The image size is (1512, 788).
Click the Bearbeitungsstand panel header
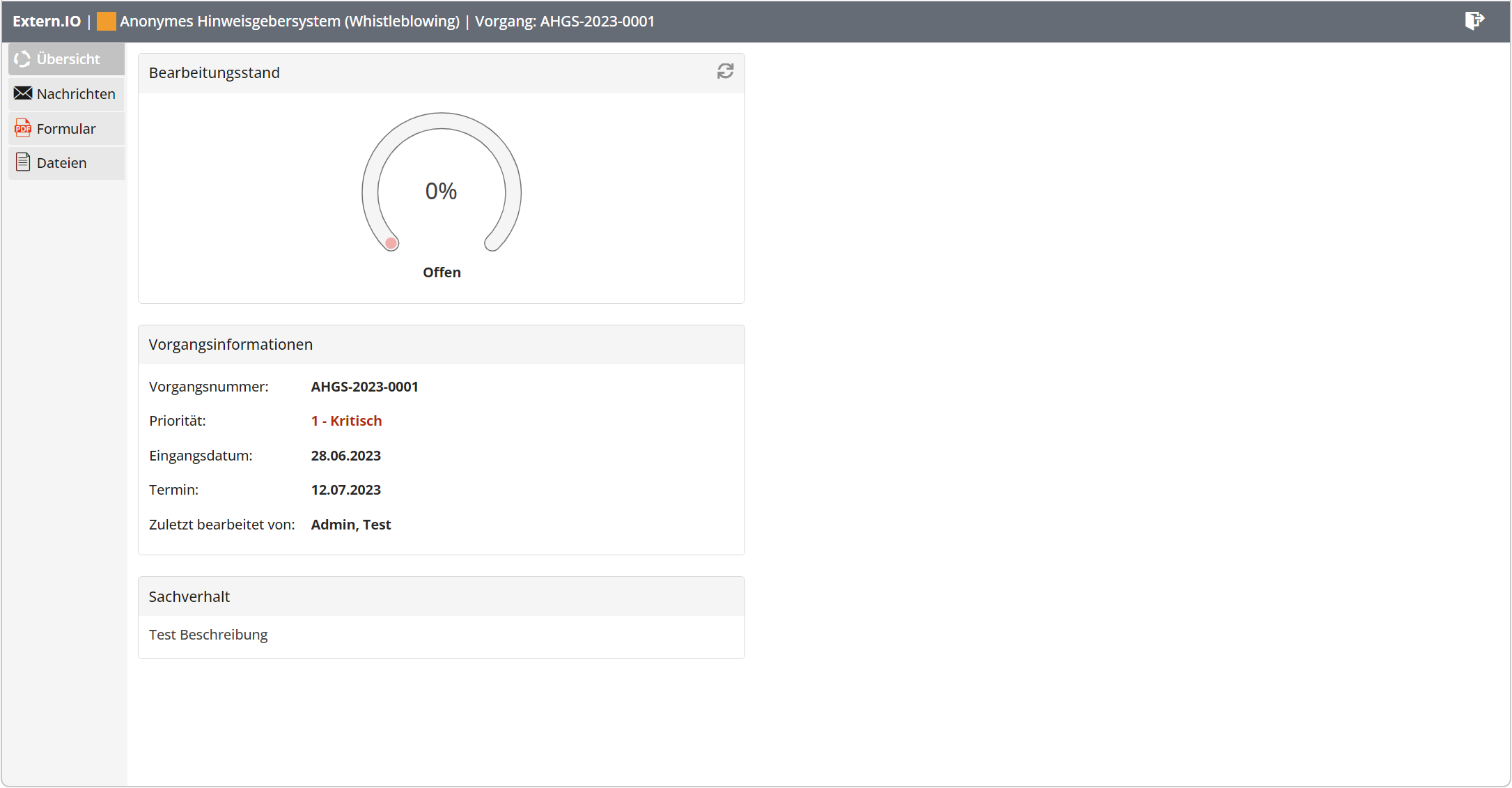[442, 73]
